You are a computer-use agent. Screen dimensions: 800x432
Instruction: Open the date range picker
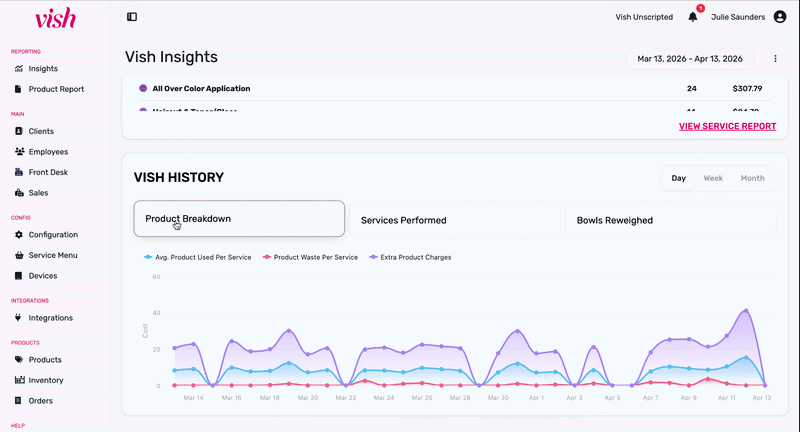[x=691, y=59]
